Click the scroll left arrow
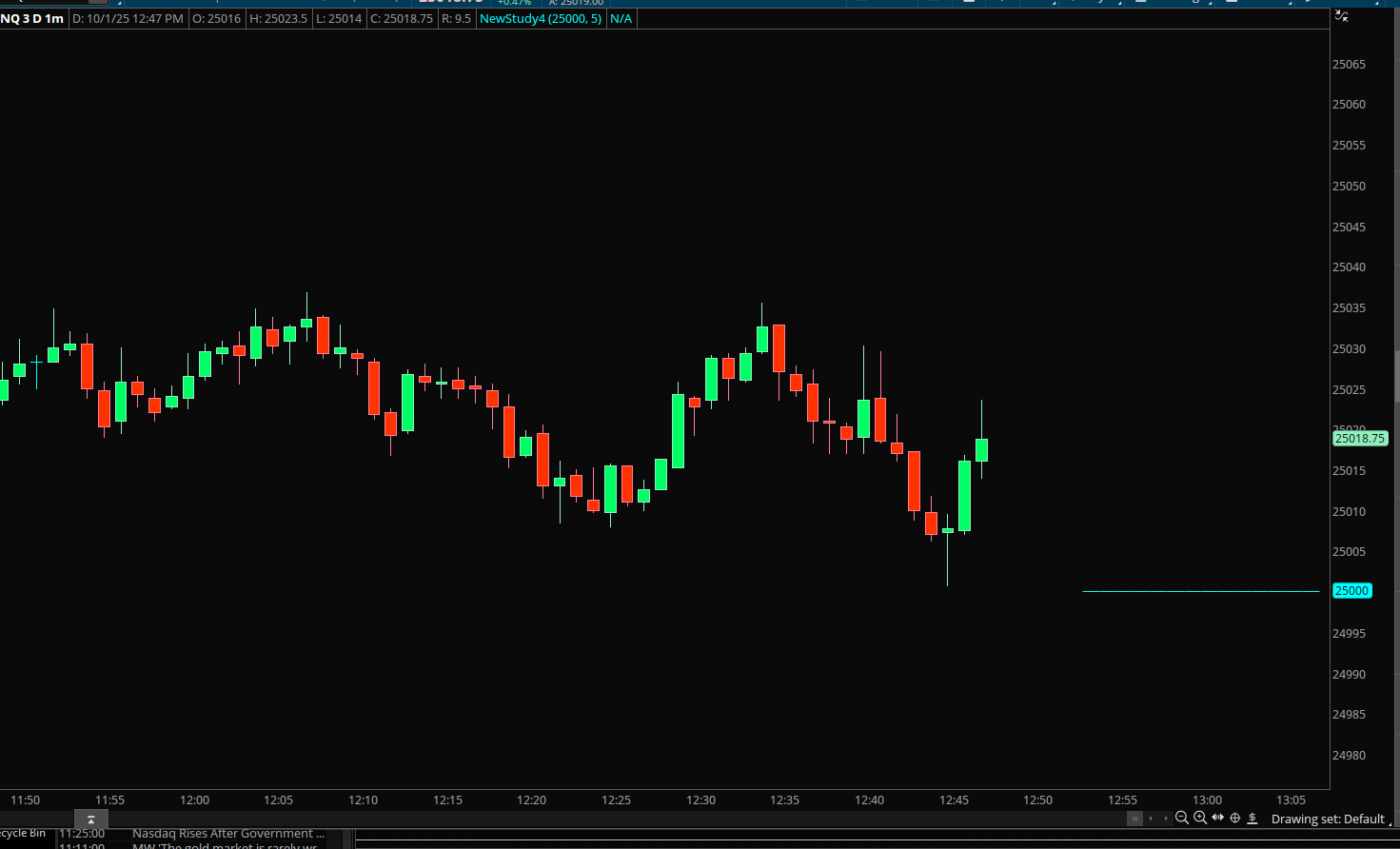This screenshot has width=1400, height=849. (x=1152, y=819)
